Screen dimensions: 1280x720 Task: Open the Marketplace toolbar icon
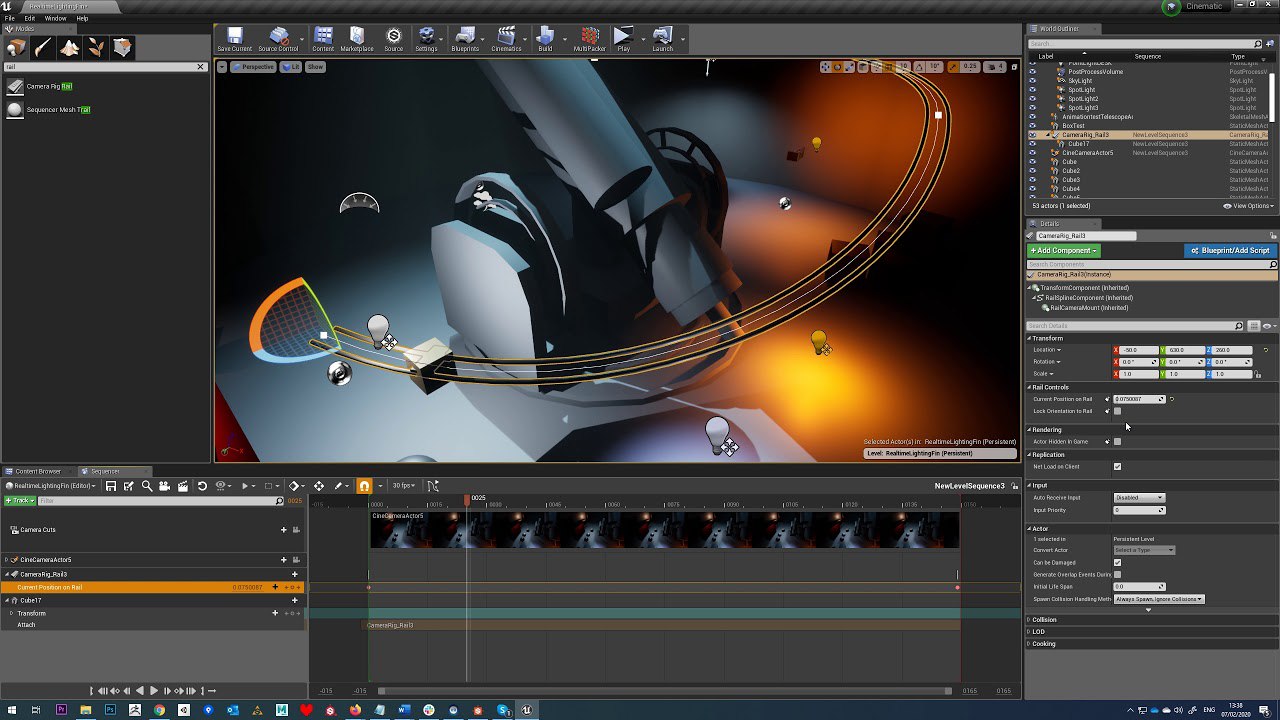(x=357, y=40)
